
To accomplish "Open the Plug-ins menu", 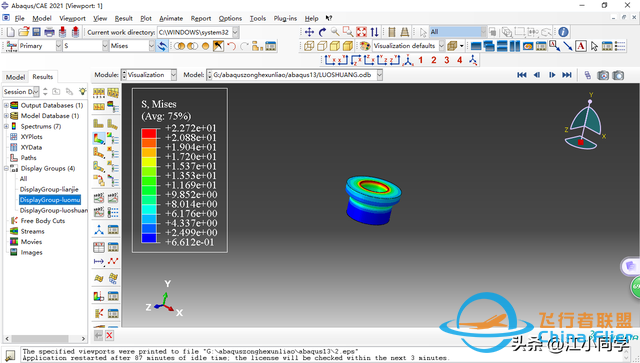I will point(285,18).
